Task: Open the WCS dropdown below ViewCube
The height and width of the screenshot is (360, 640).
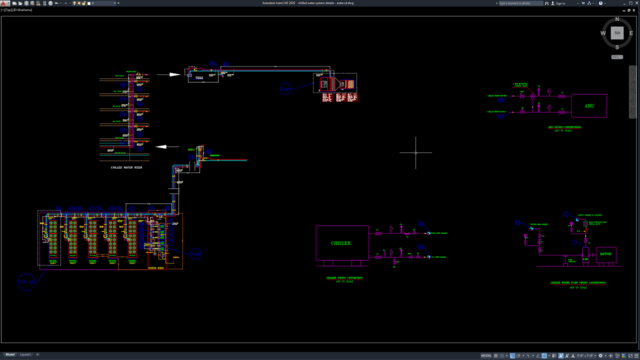Action: pyautogui.click(x=617, y=57)
